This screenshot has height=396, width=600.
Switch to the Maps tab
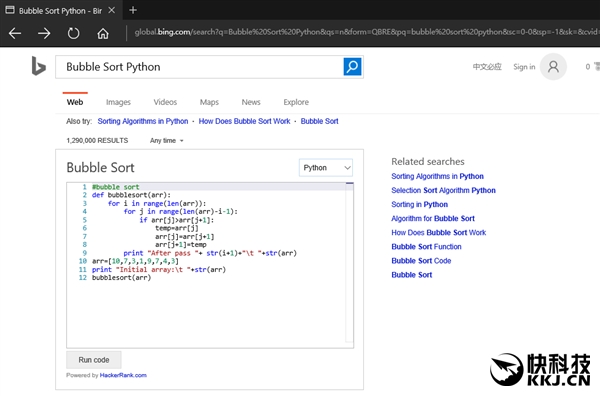click(209, 102)
